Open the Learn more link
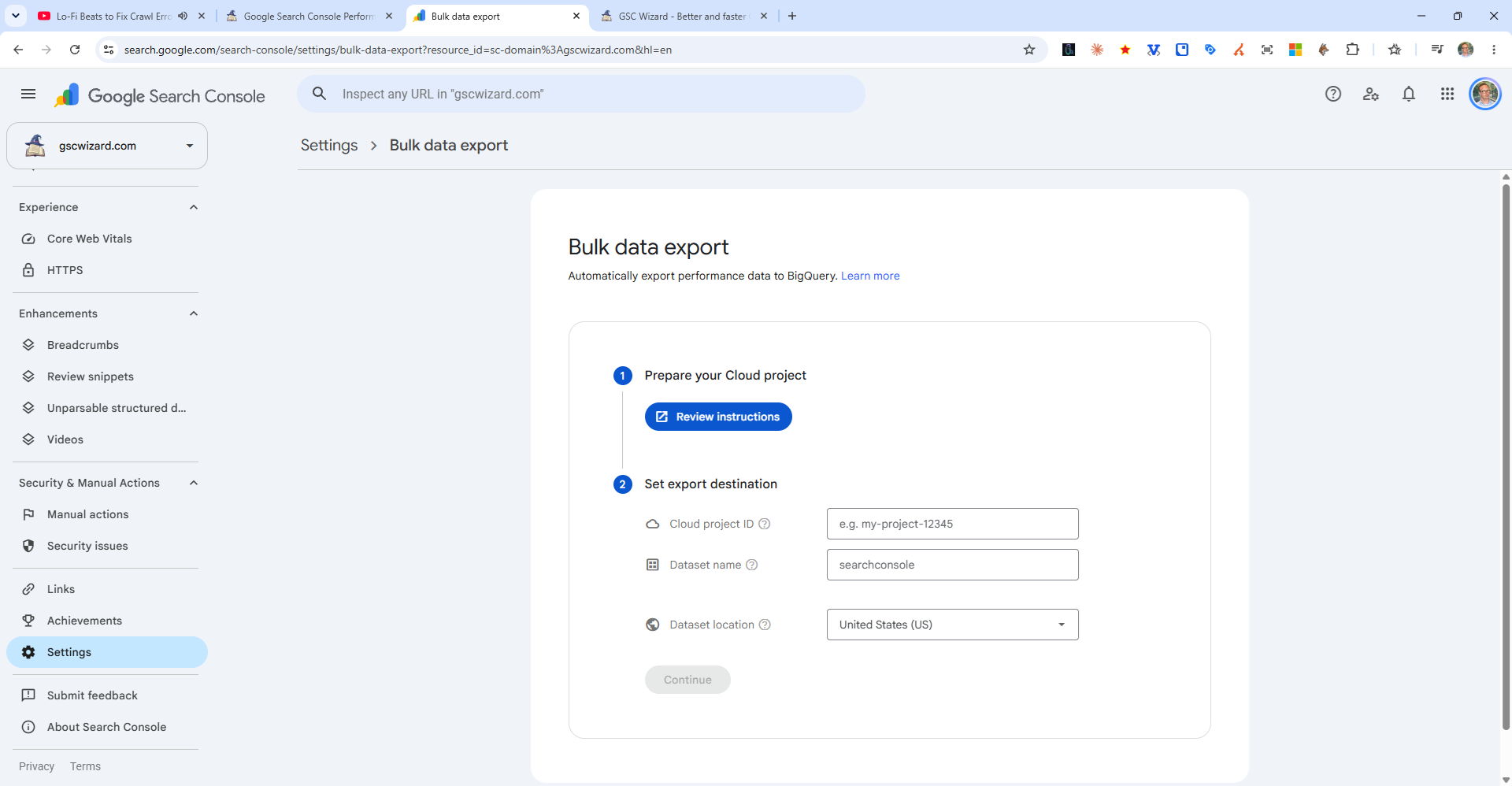 (870, 276)
